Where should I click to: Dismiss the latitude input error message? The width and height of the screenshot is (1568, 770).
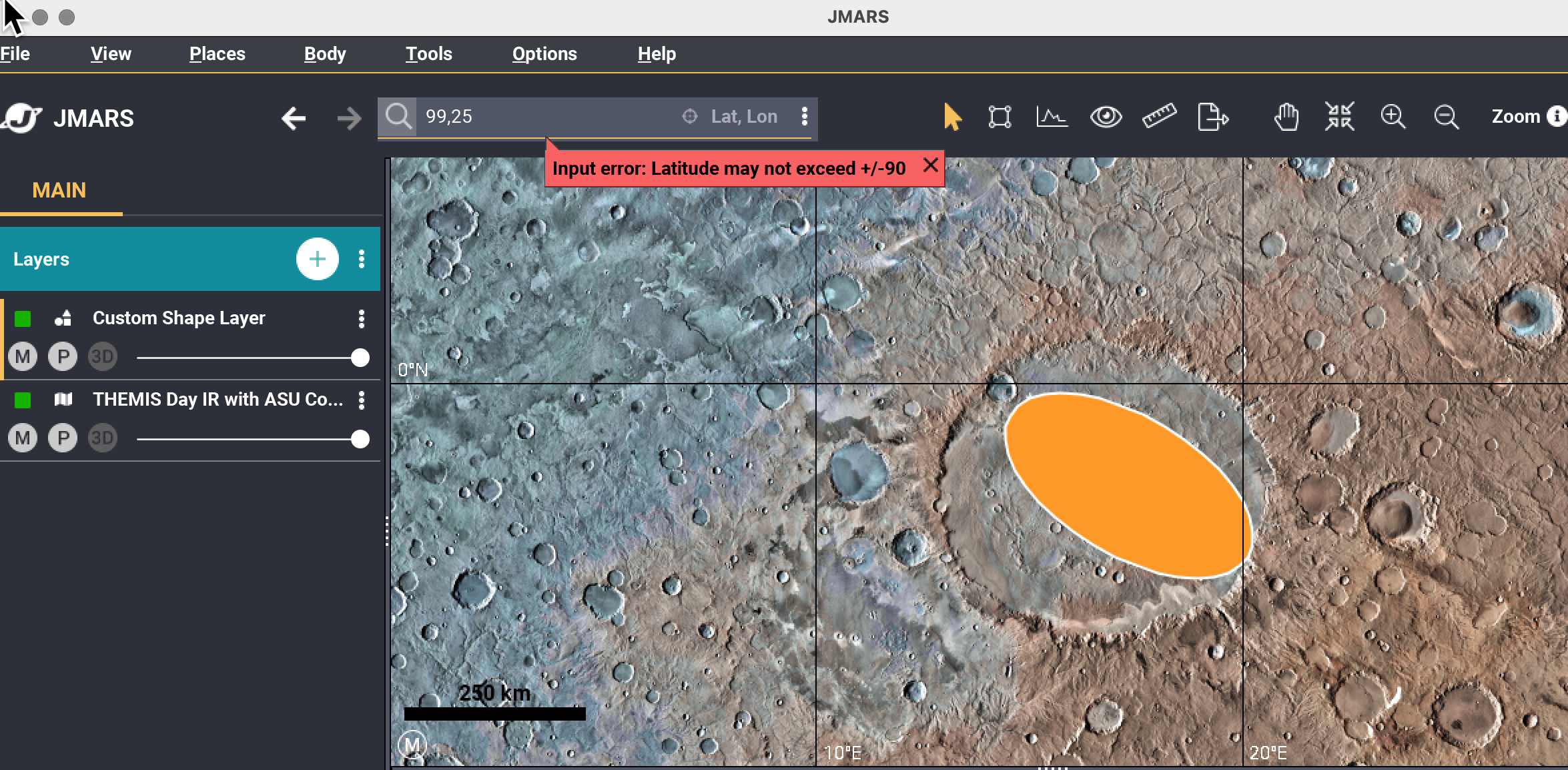coord(930,165)
